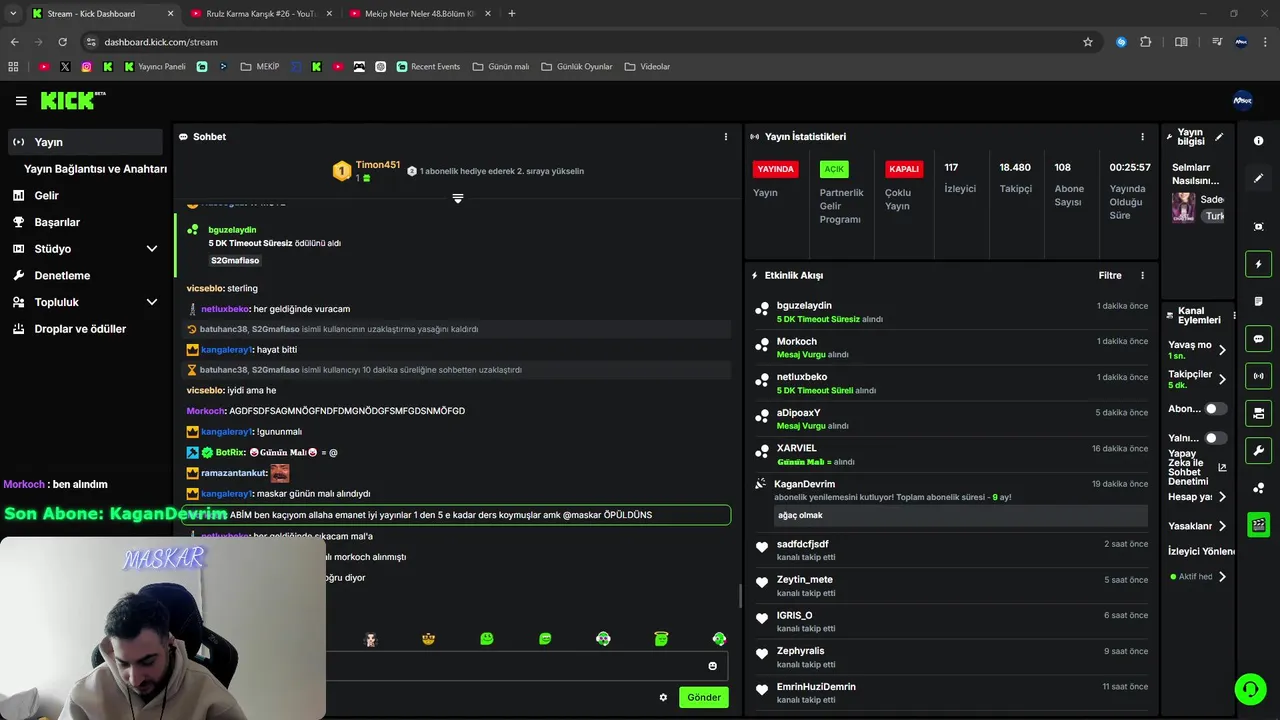This screenshot has height=720, width=1280.
Task: Send chat message with Gönder
Action: click(704, 697)
